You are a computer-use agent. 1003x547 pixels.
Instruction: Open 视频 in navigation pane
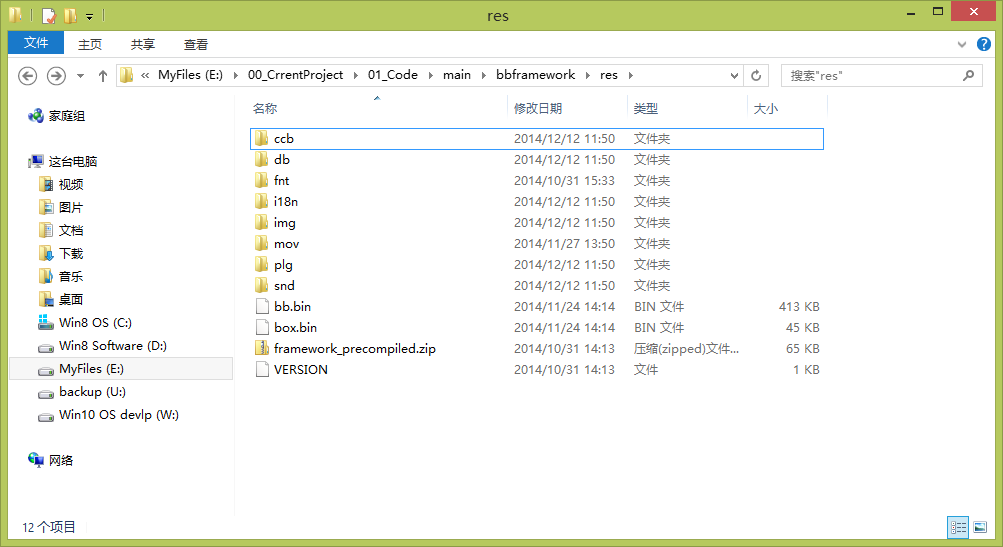[x=61, y=184]
